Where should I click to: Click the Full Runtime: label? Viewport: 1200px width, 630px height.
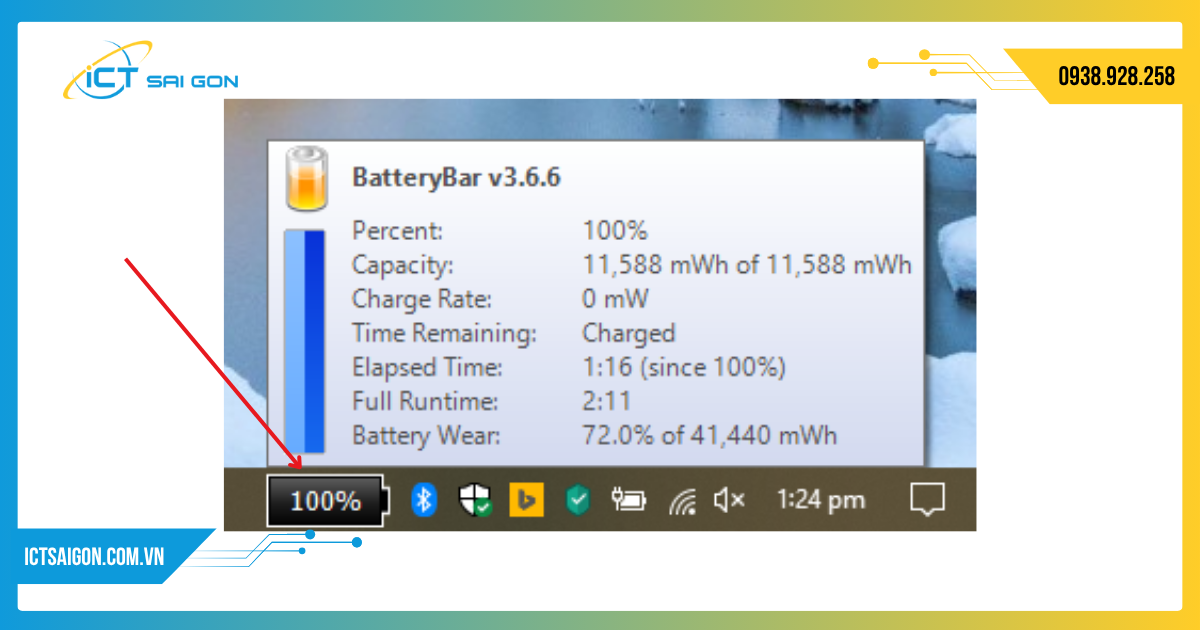pyautogui.click(x=424, y=402)
